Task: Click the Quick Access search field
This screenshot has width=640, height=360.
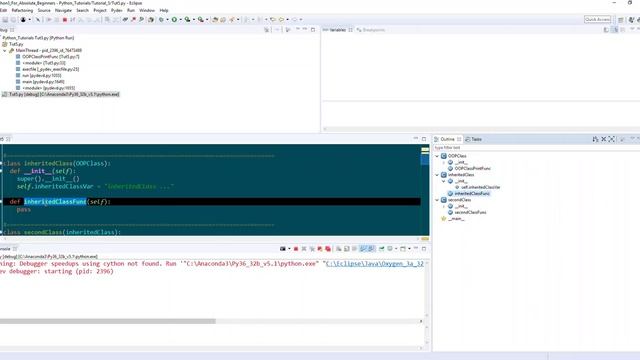Action: click(598, 20)
